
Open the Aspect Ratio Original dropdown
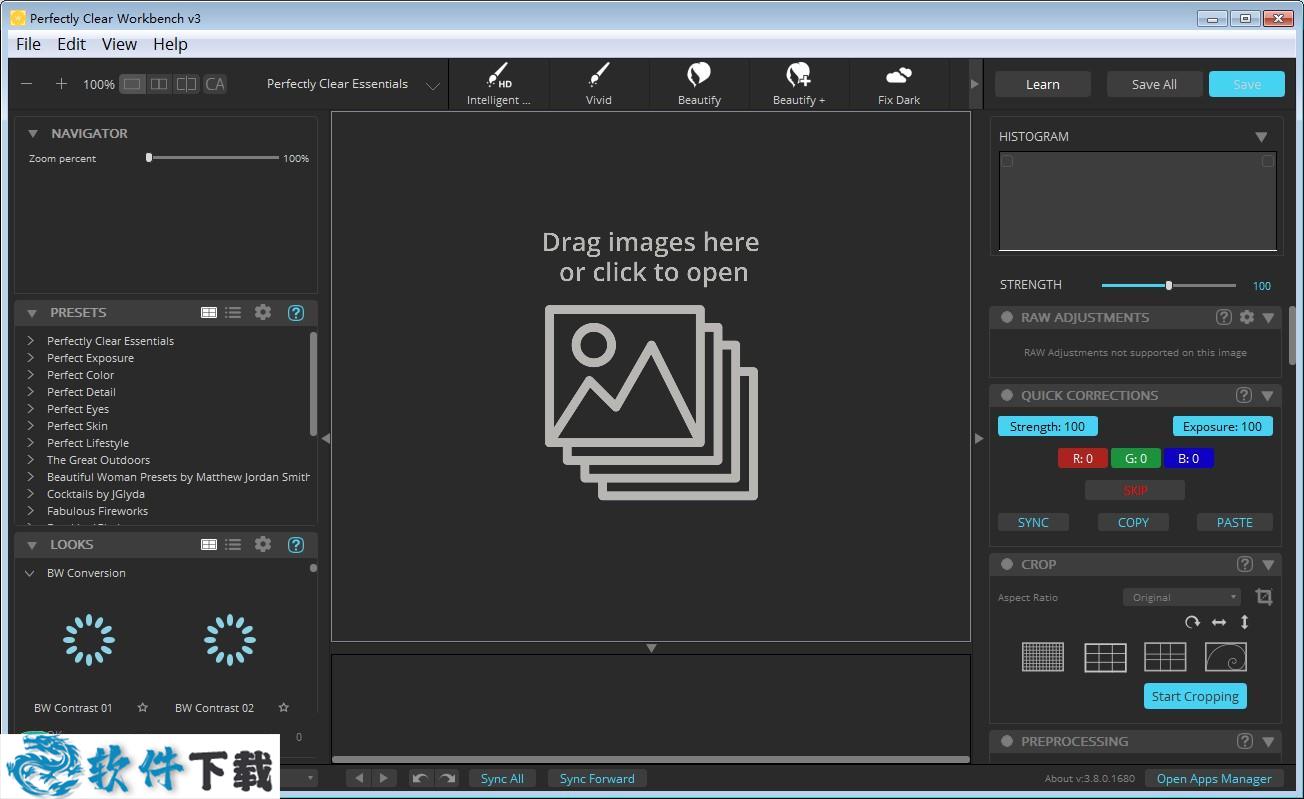tap(1181, 597)
